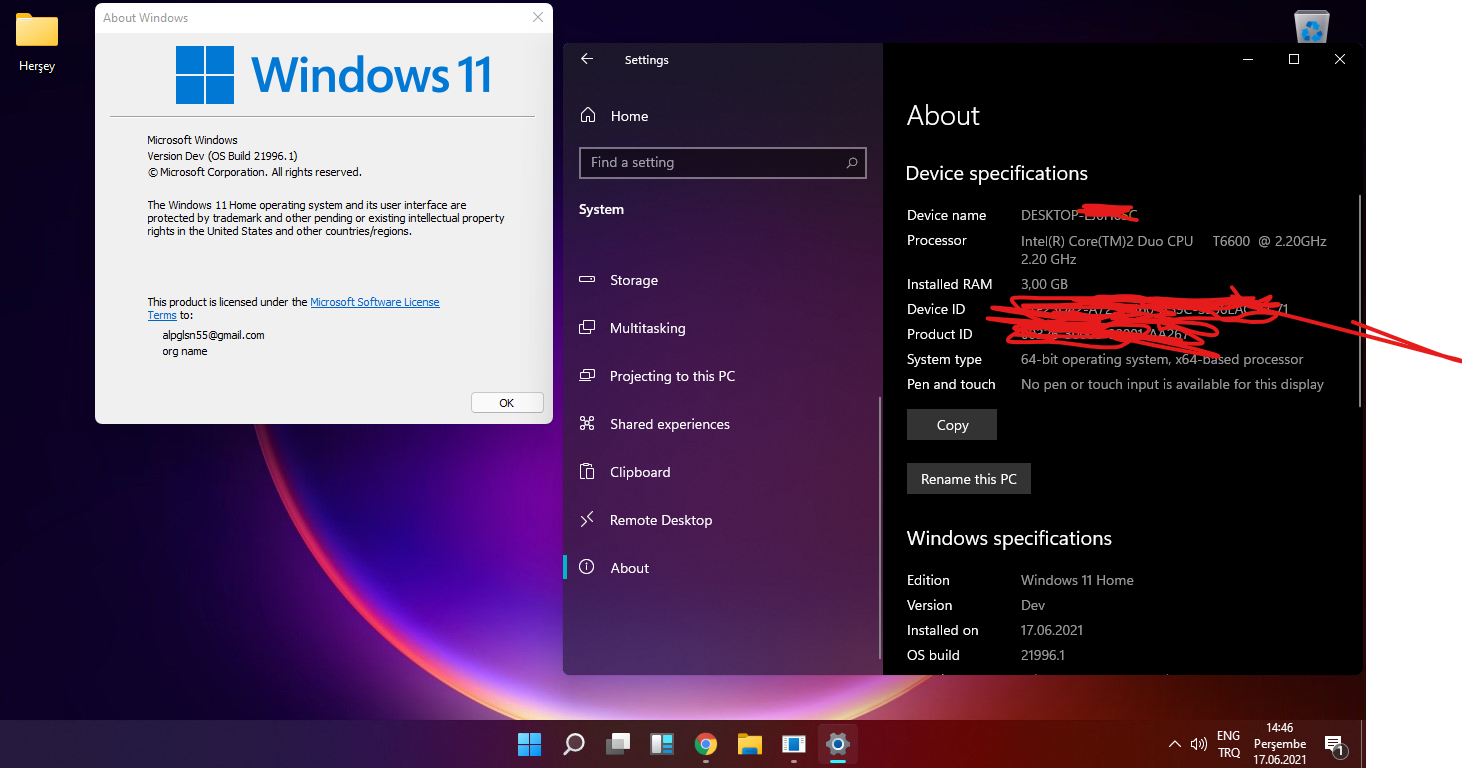Click the Version value 'Dev' in Settings
The height and width of the screenshot is (768, 1465).
(1033, 605)
